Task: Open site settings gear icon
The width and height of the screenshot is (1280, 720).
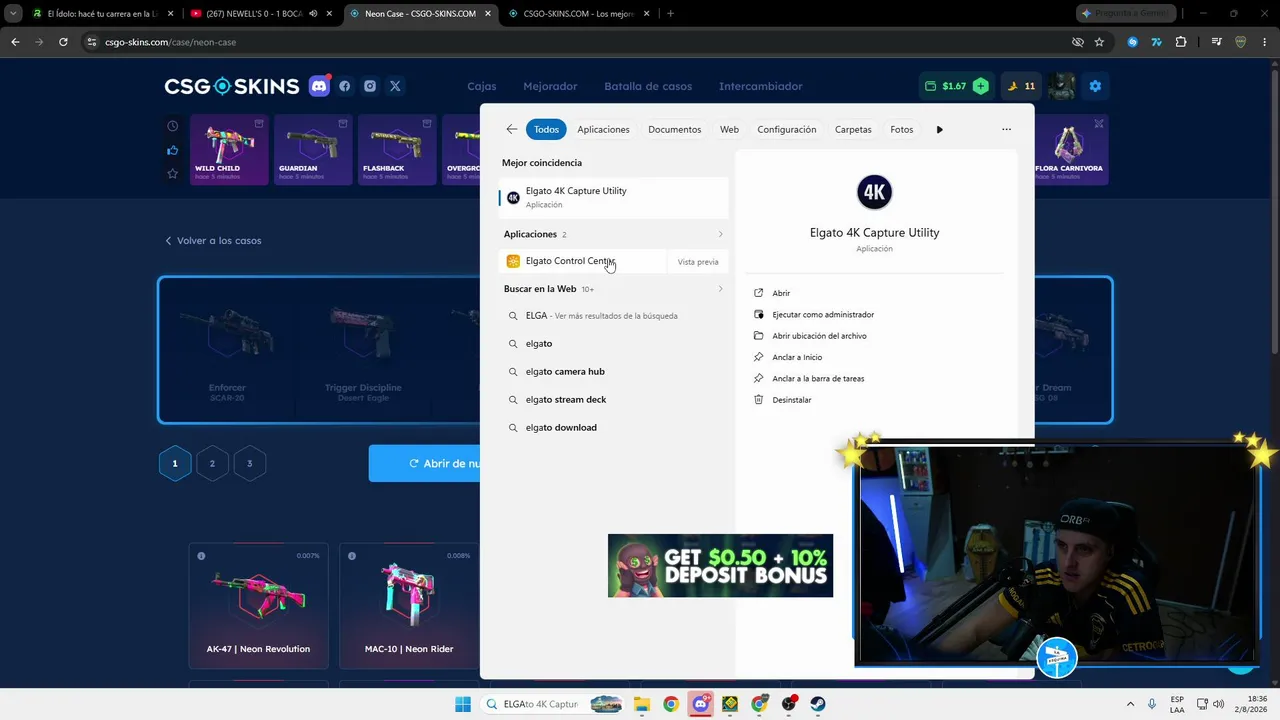Action: 1095,86
